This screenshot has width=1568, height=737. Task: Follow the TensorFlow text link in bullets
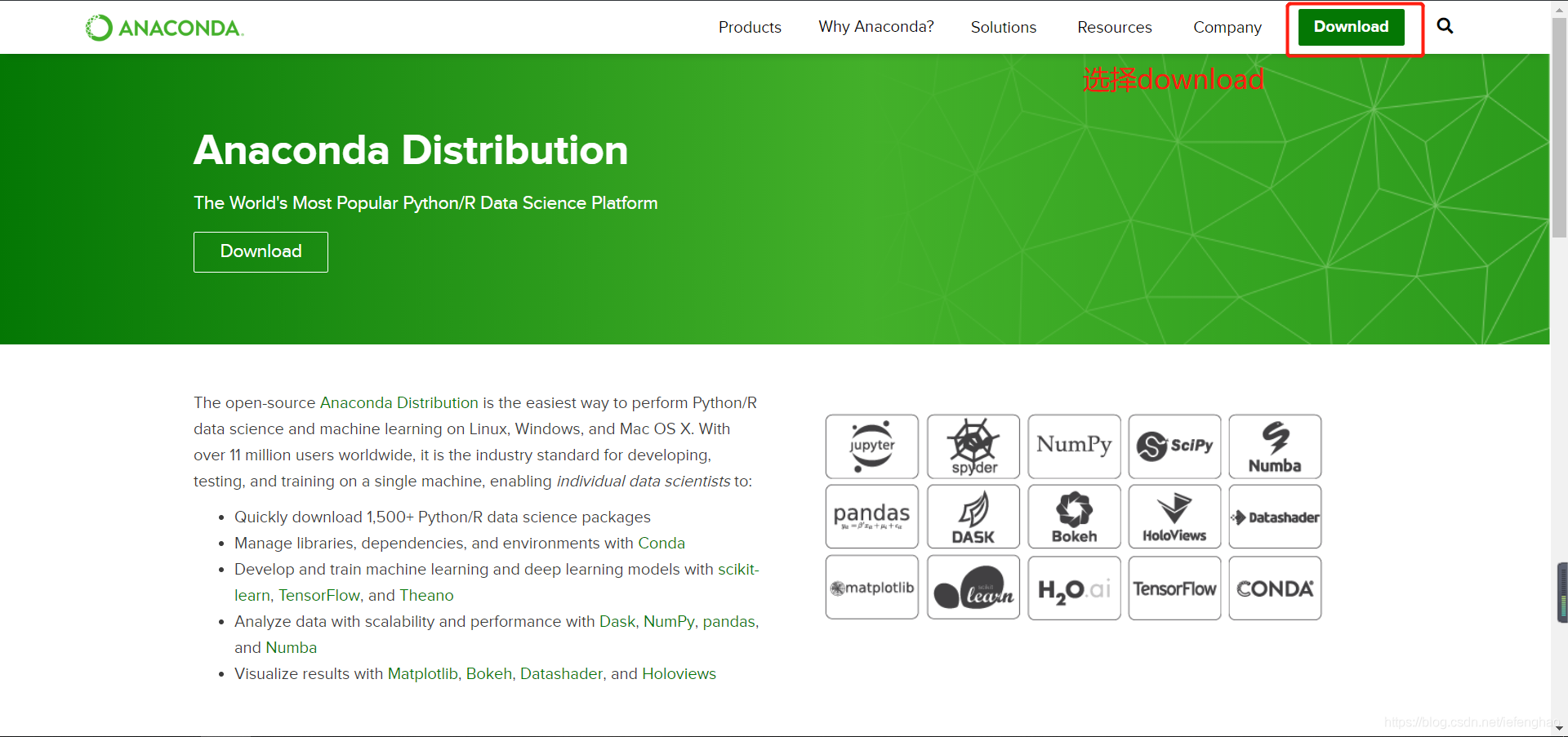pos(319,595)
